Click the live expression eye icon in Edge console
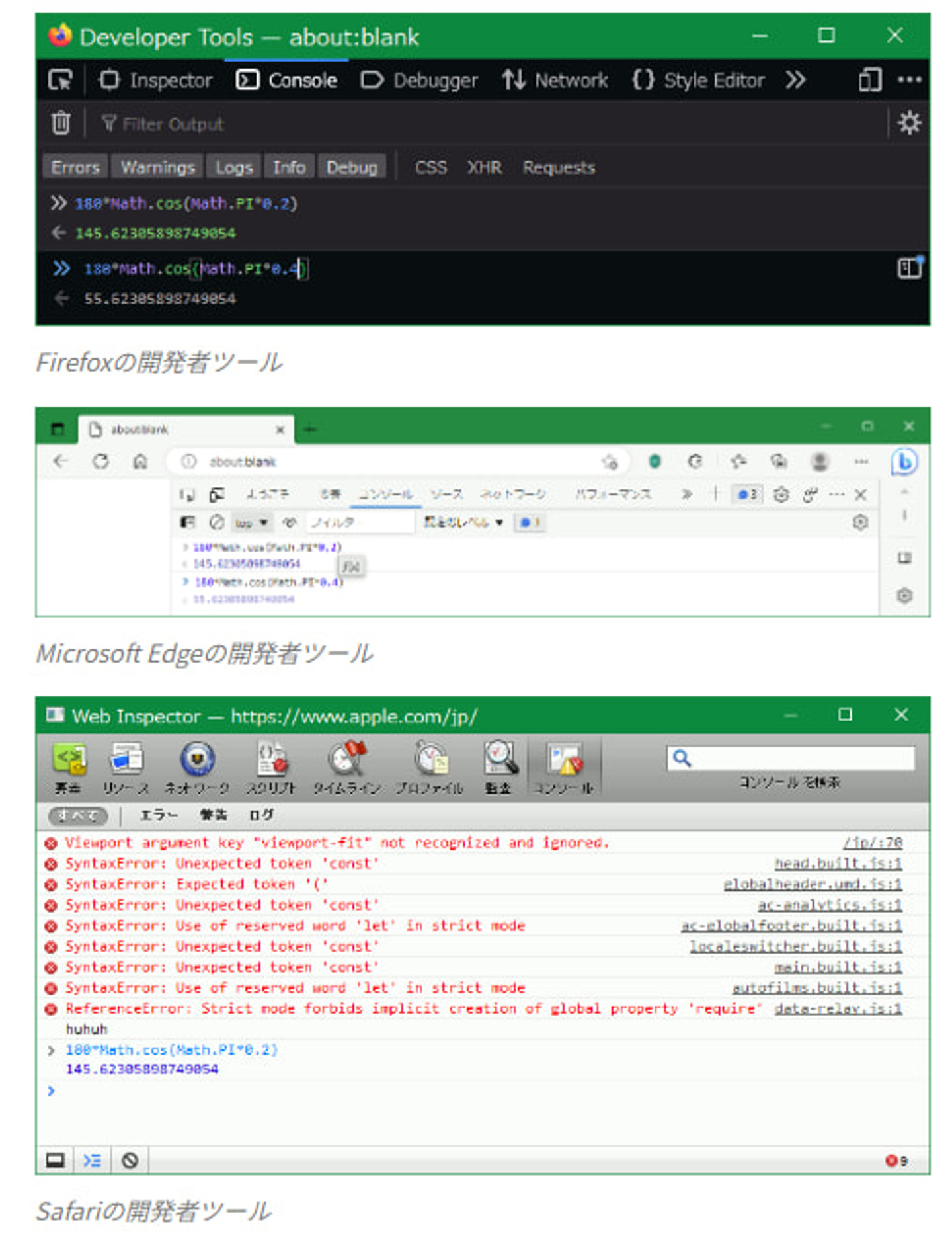 (x=290, y=522)
